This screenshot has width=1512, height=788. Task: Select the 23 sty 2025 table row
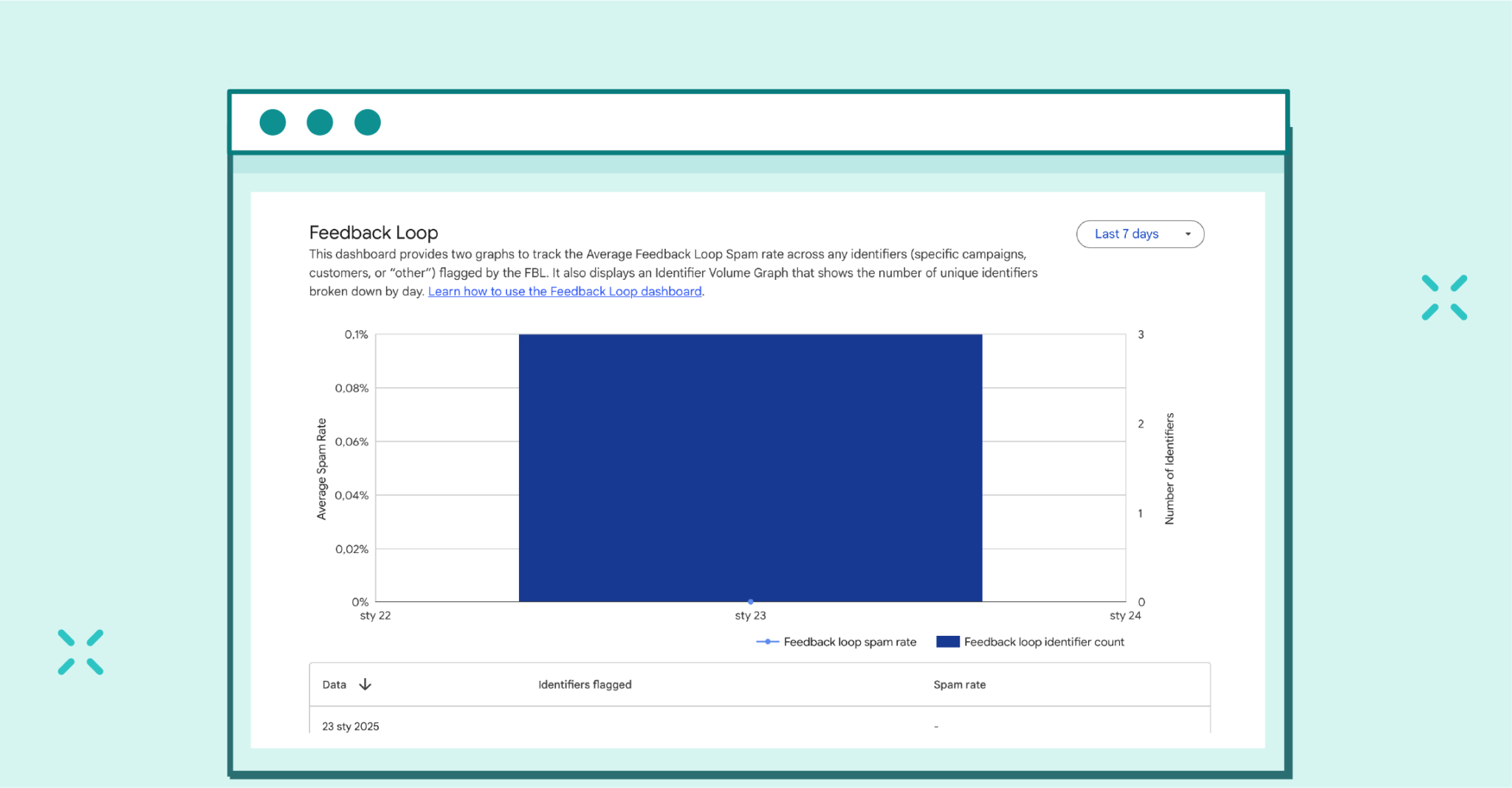pyautogui.click(x=349, y=726)
